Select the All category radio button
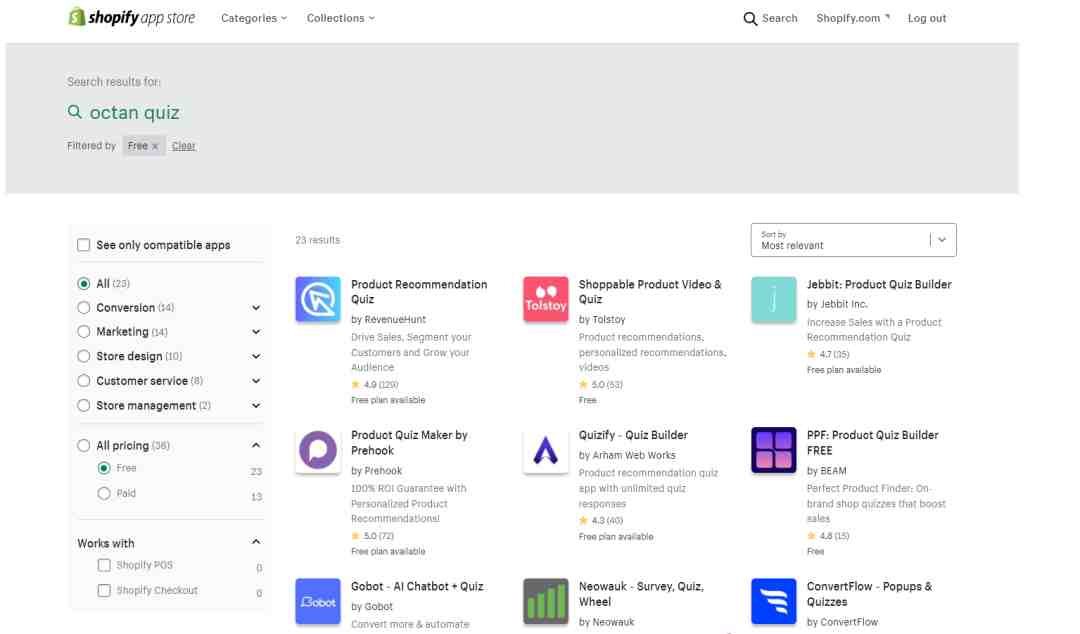 [83, 283]
